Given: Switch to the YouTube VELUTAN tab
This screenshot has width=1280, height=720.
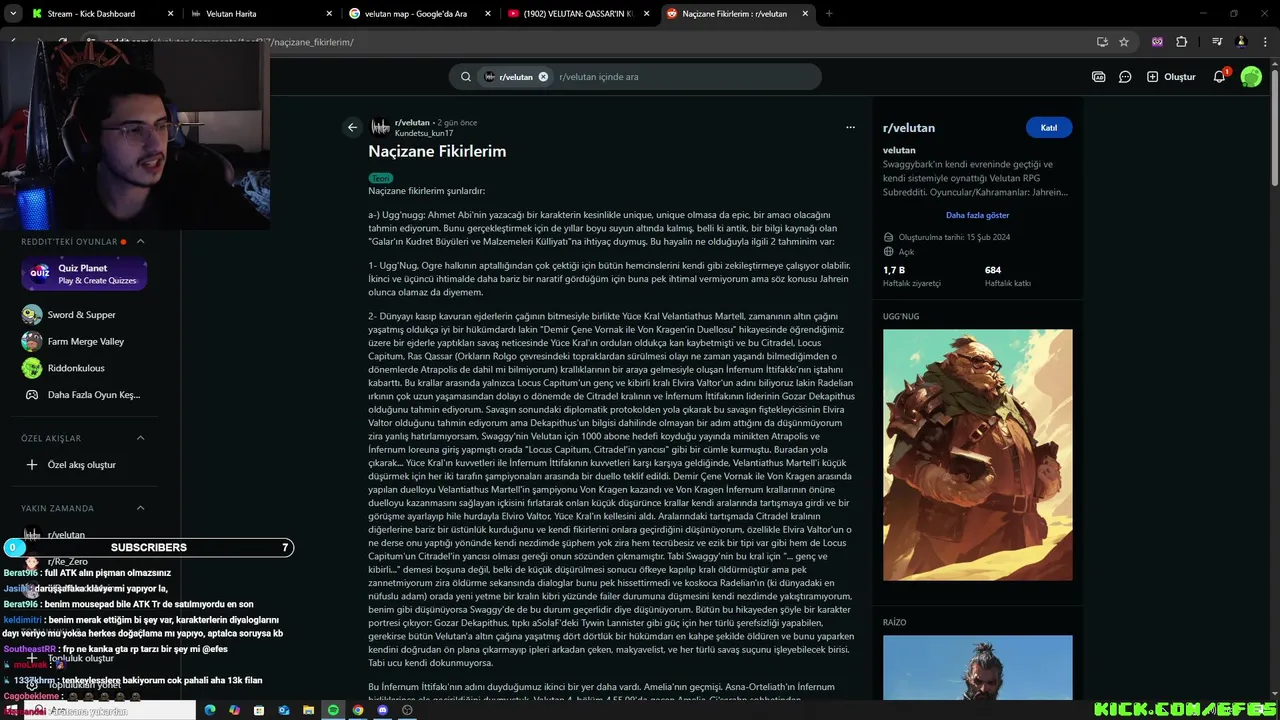Looking at the screenshot, I should click(x=577, y=14).
